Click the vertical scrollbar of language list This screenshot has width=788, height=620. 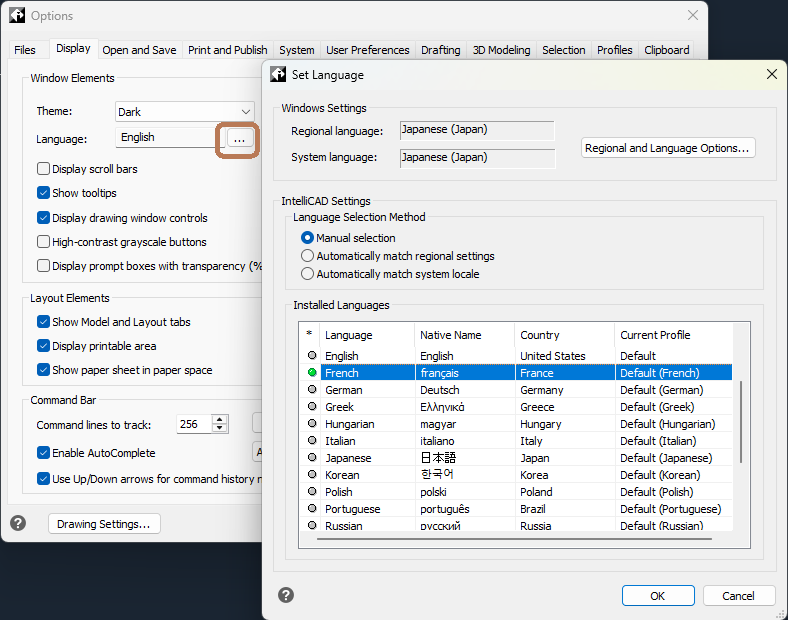click(741, 422)
